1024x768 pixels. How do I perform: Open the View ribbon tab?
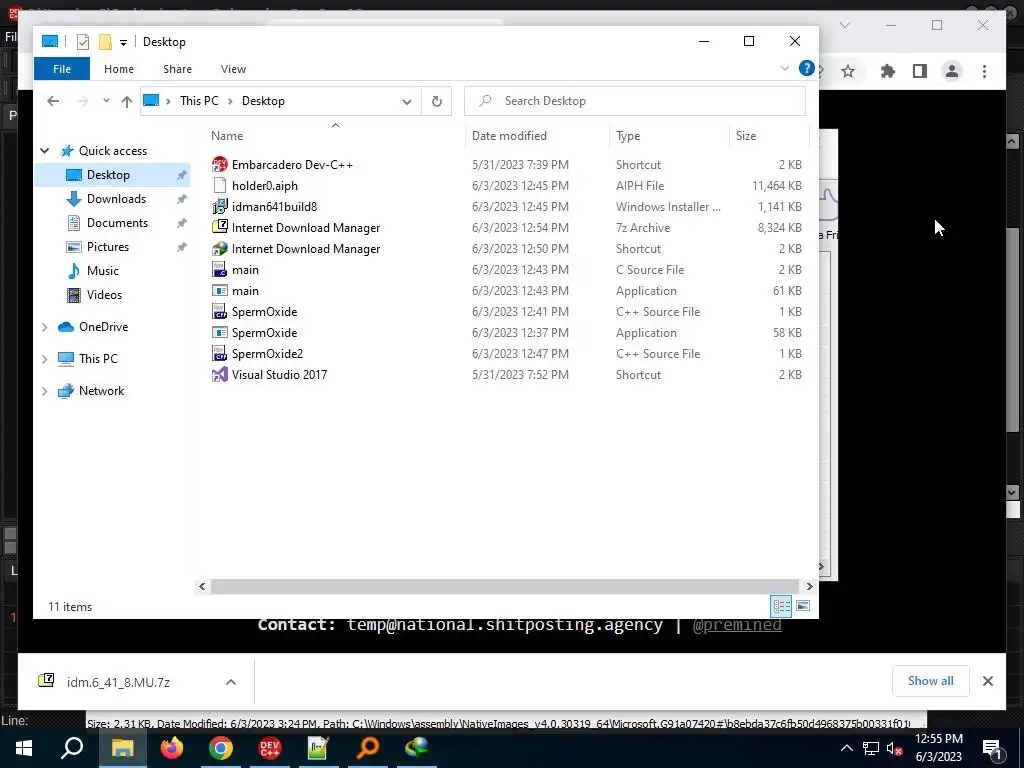click(x=233, y=69)
